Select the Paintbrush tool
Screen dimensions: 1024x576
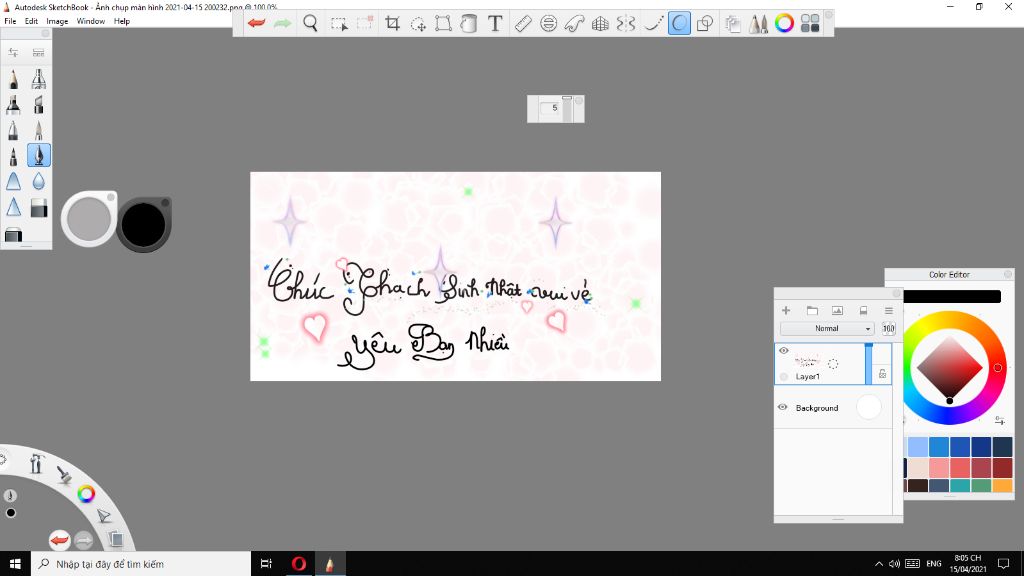(x=39, y=130)
